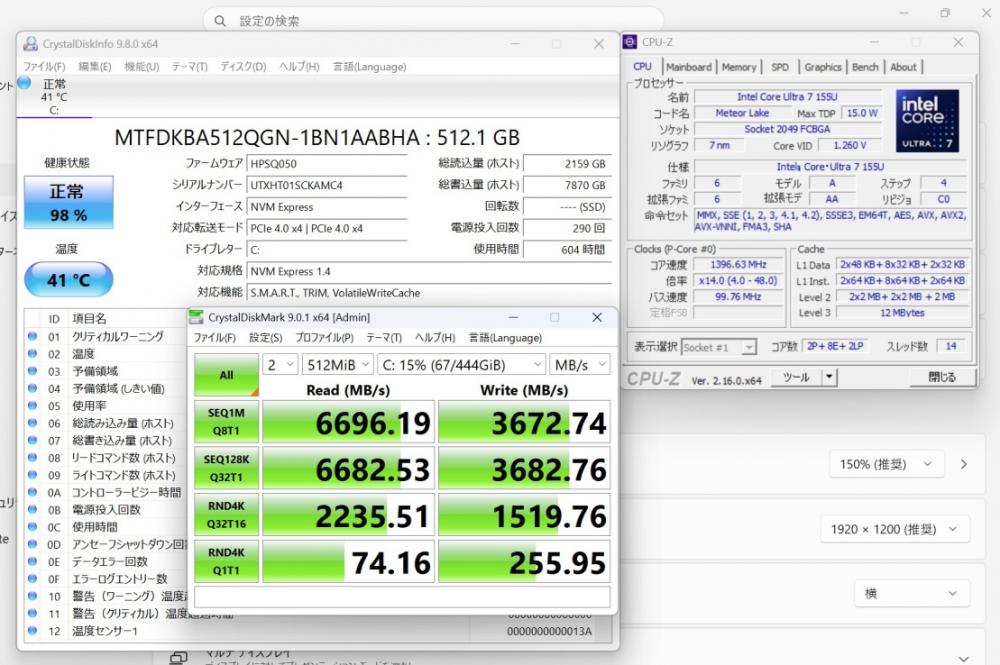Switch to CPU-Z Graphics tab
Image resolution: width=1000 pixels, height=665 pixels.
[x=823, y=67]
